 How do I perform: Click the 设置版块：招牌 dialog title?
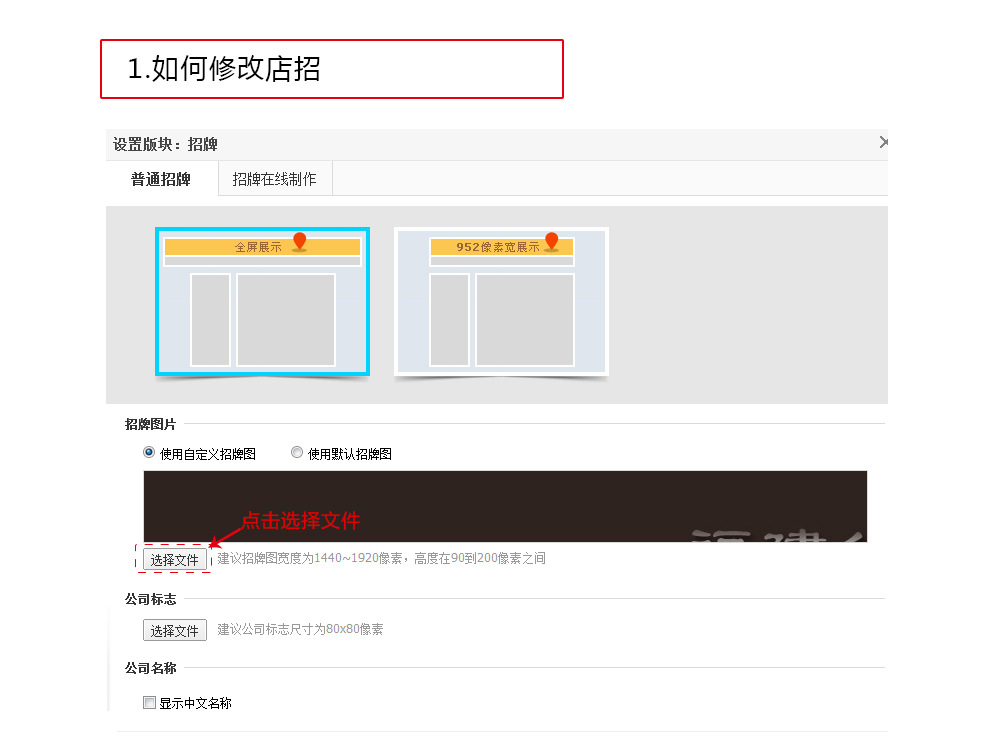pyautogui.click(x=165, y=145)
